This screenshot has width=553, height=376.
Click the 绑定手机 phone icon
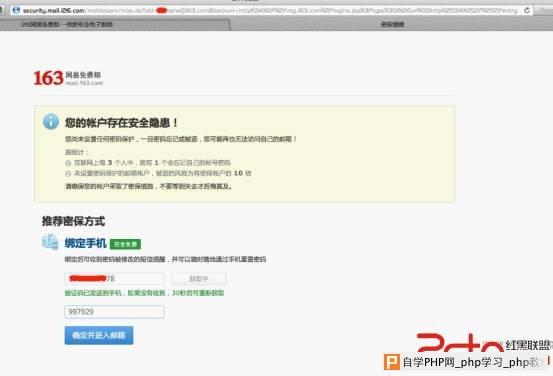pyautogui.click(x=50, y=242)
